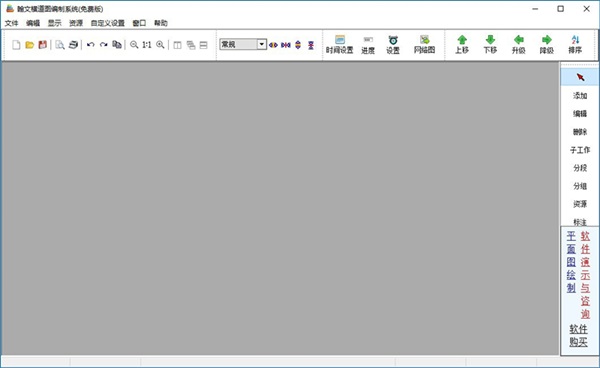The image size is (600, 368).
Task: Open the 平面图绘制 link
Action: pyautogui.click(x=571, y=262)
